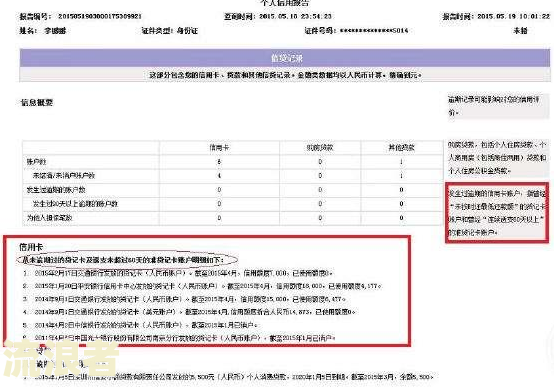Click the value 4 in 未结清/未销户账户数 row
554x388 pixels.
219,176
